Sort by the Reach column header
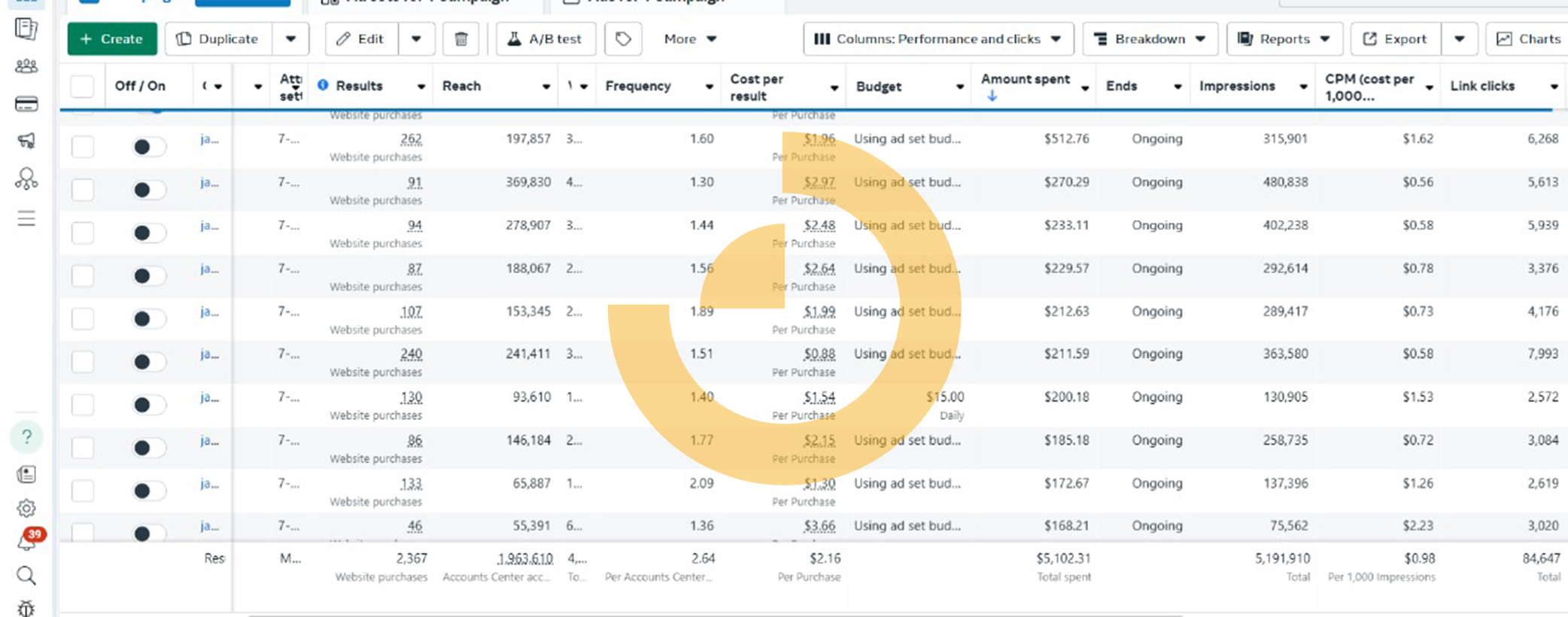 click(x=461, y=86)
